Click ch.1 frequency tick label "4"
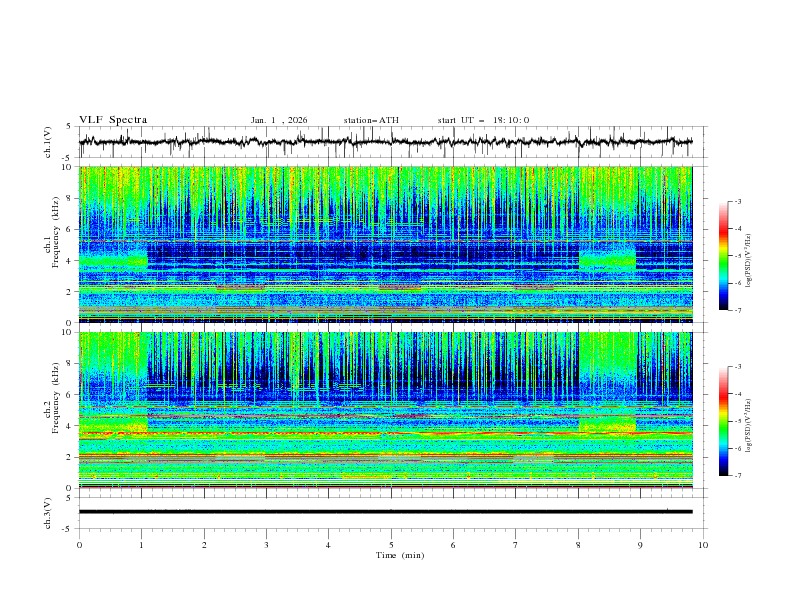 click(71, 261)
